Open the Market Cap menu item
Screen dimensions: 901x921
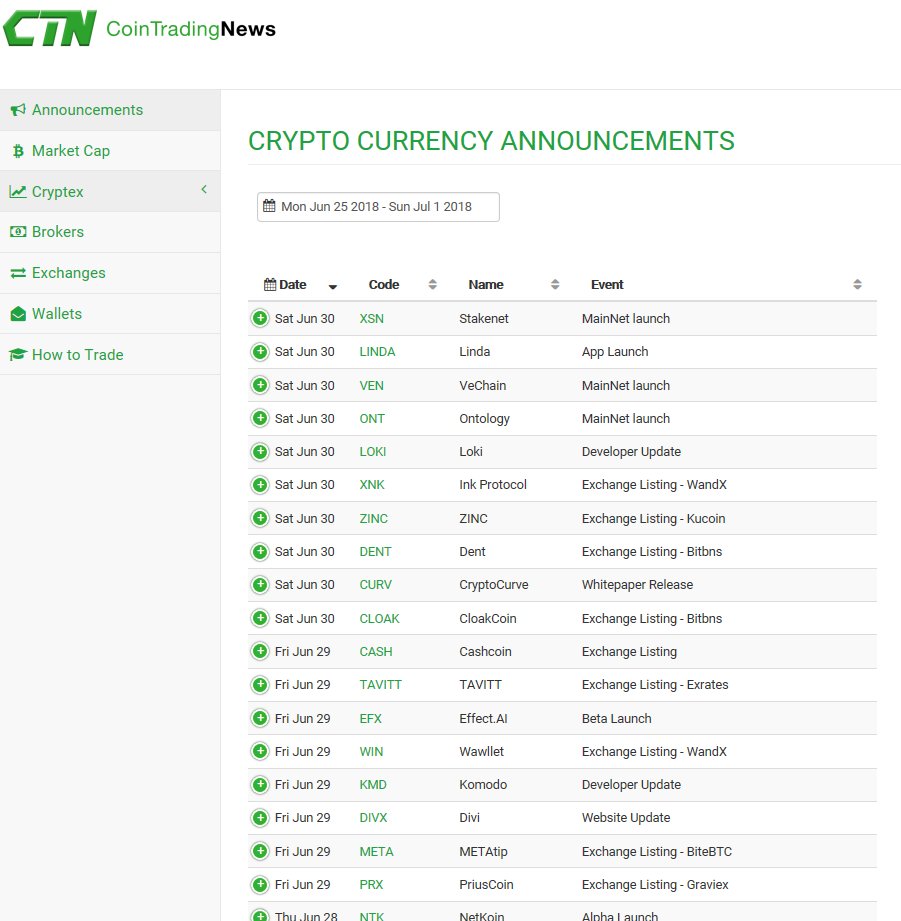point(110,151)
